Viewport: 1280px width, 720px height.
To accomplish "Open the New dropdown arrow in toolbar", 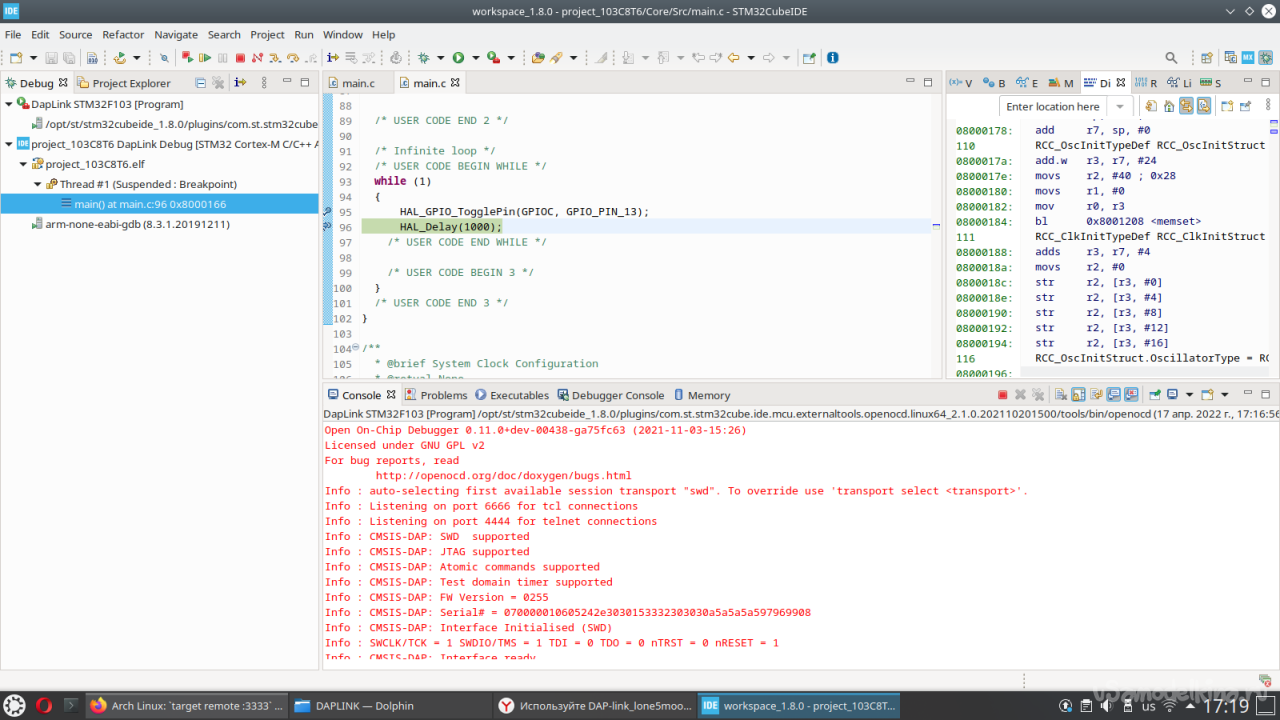I will [x=34, y=58].
